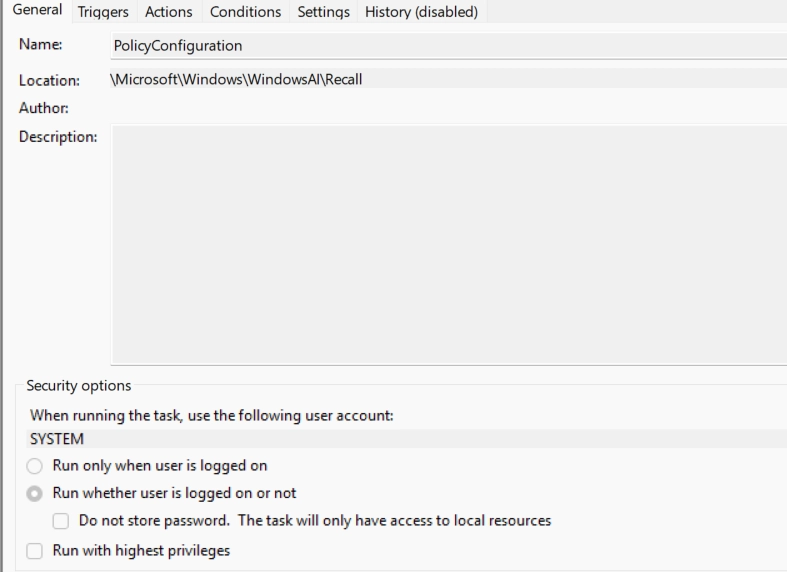Switch to the General tab
Screen dimensions: 787x572
pos(37,12)
